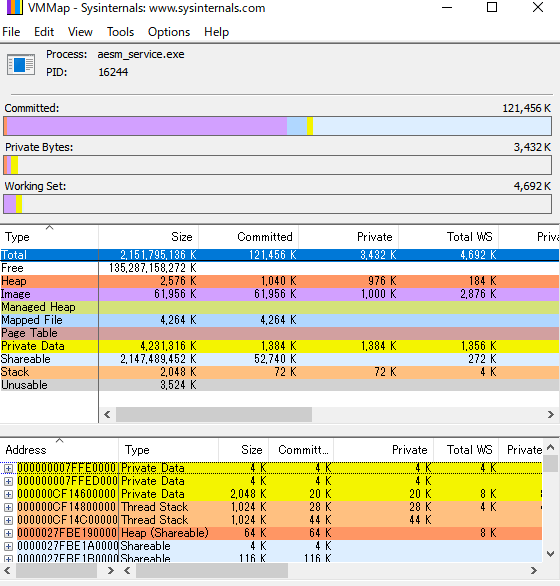Screen dimensions: 560x586
Task: Expand Shareable 0000027FBE1A0000 row
Action: pyautogui.click(x=8, y=546)
